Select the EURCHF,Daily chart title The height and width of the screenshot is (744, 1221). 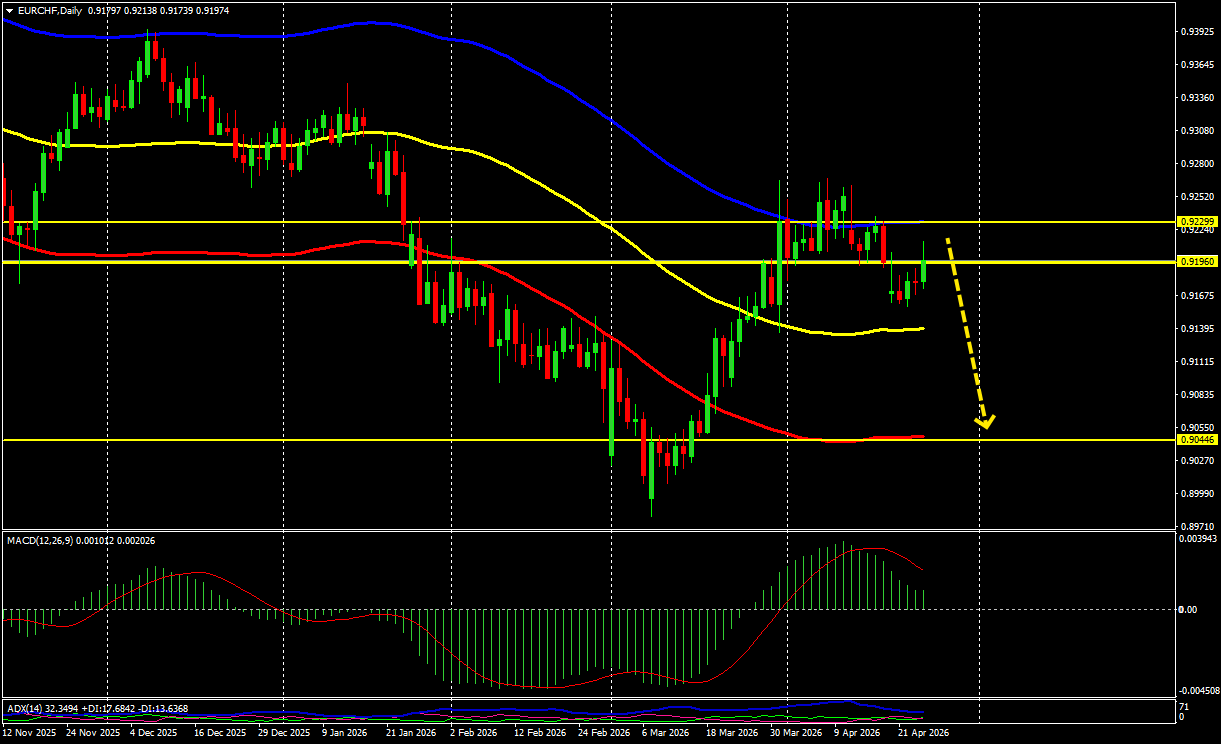point(50,10)
